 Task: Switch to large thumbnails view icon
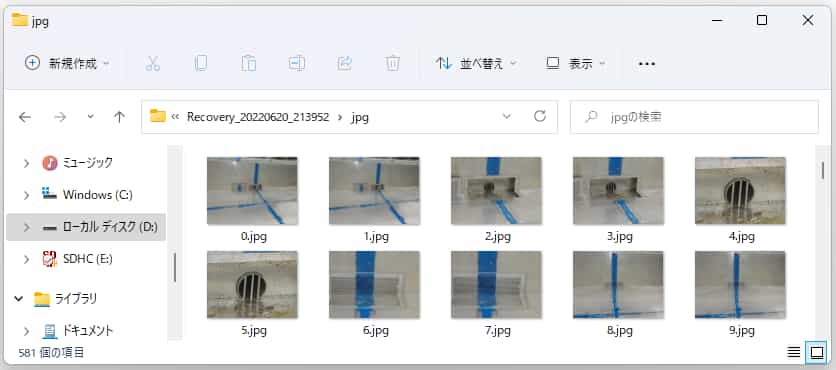coord(817,352)
